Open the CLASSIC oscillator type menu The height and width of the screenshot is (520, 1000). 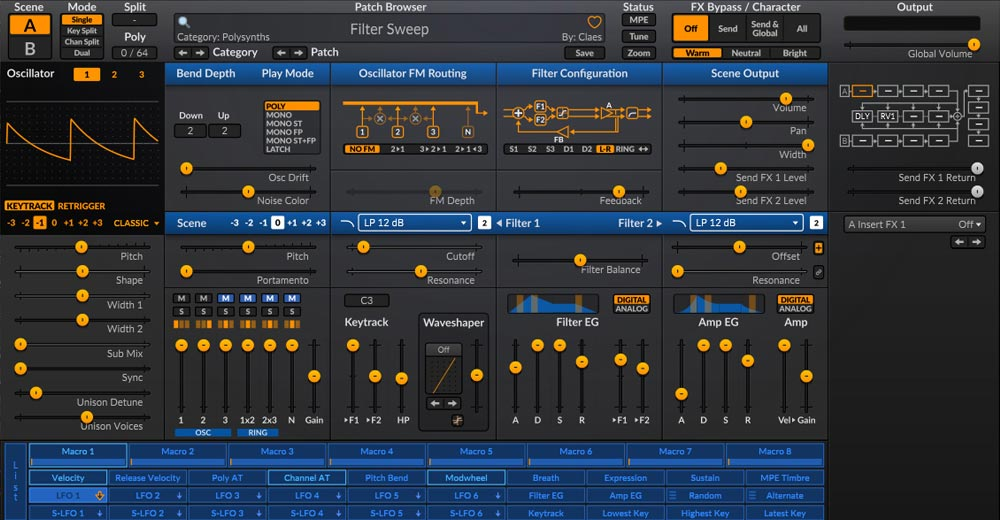pos(136,223)
